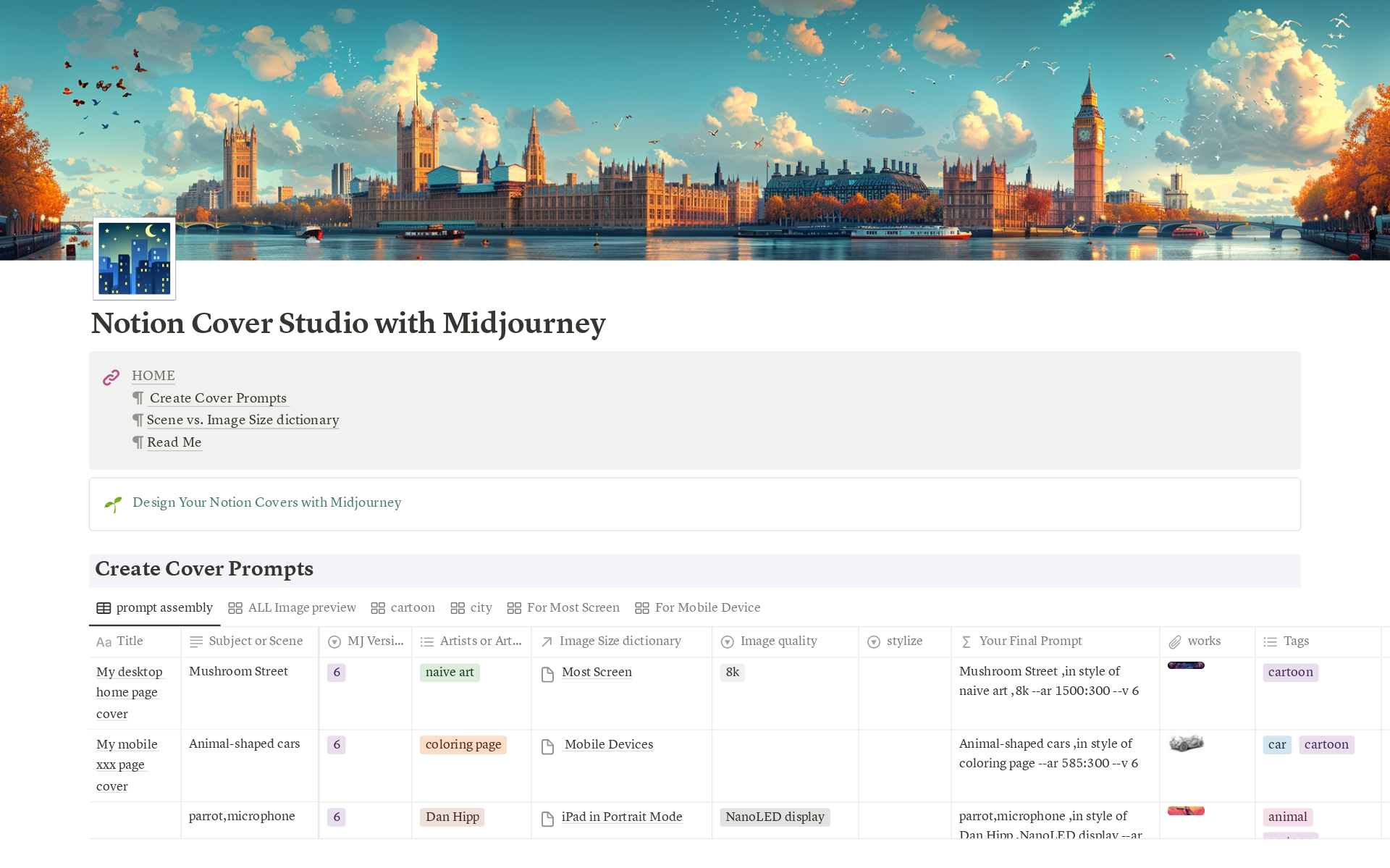Switch to the For Mobile Device tab

[698, 608]
